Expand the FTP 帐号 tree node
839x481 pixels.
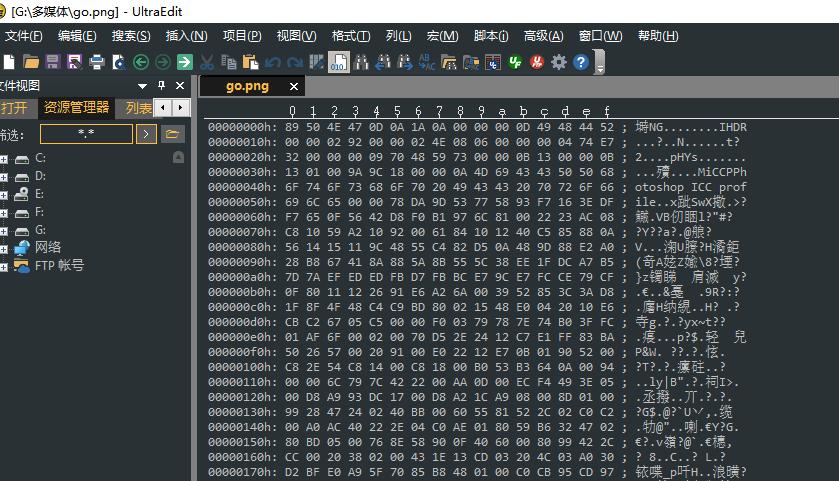click(x=4, y=266)
